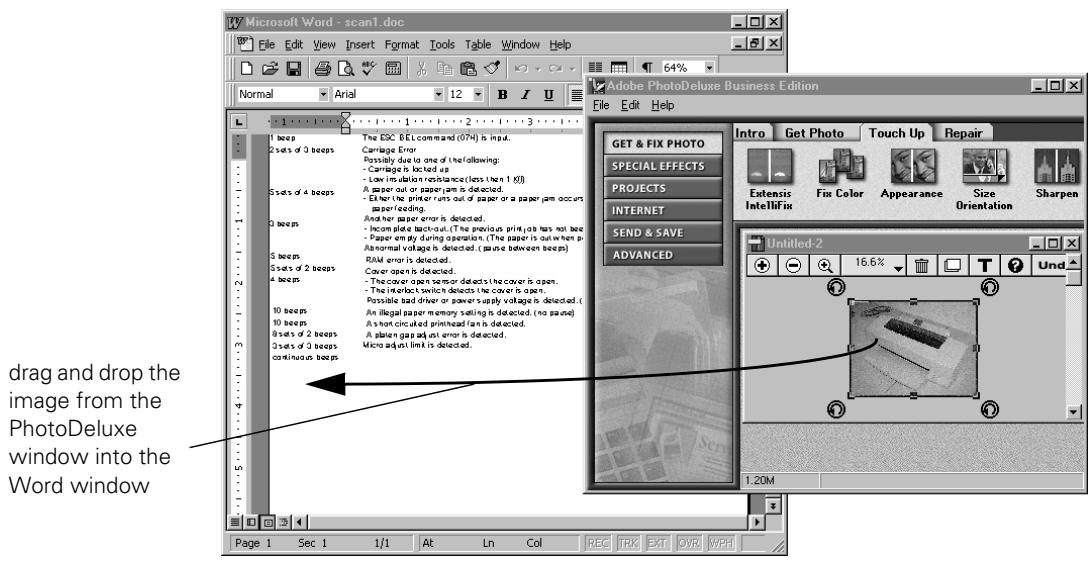
Task: Click the tab stop selector left of ruler
Action: coord(238,122)
